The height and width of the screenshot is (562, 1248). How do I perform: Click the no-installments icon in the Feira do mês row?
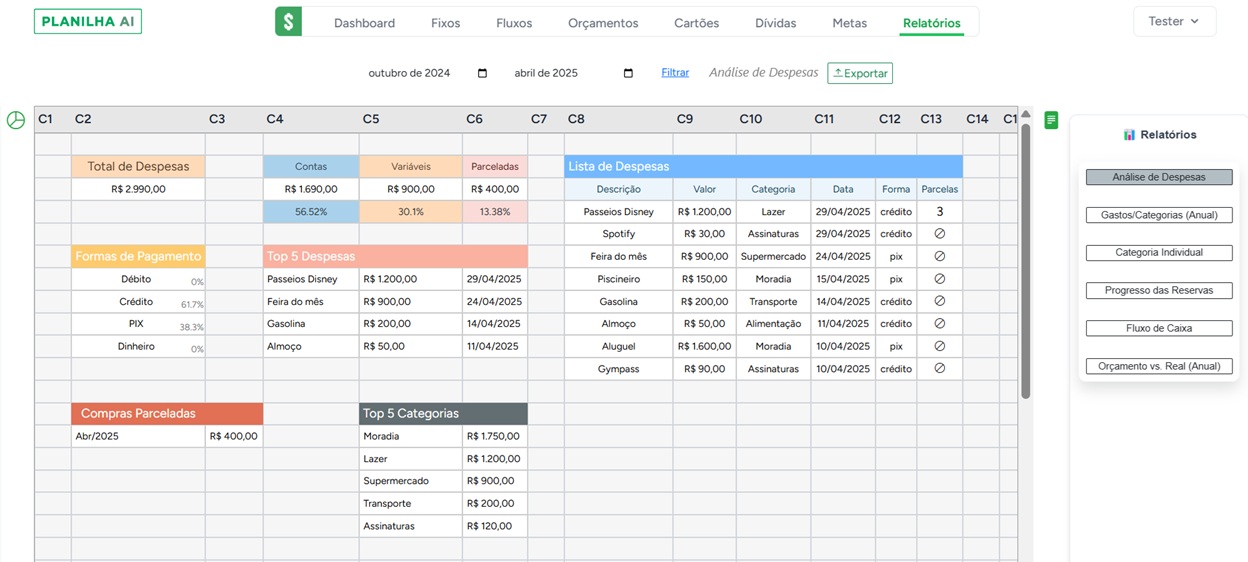[939, 256]
